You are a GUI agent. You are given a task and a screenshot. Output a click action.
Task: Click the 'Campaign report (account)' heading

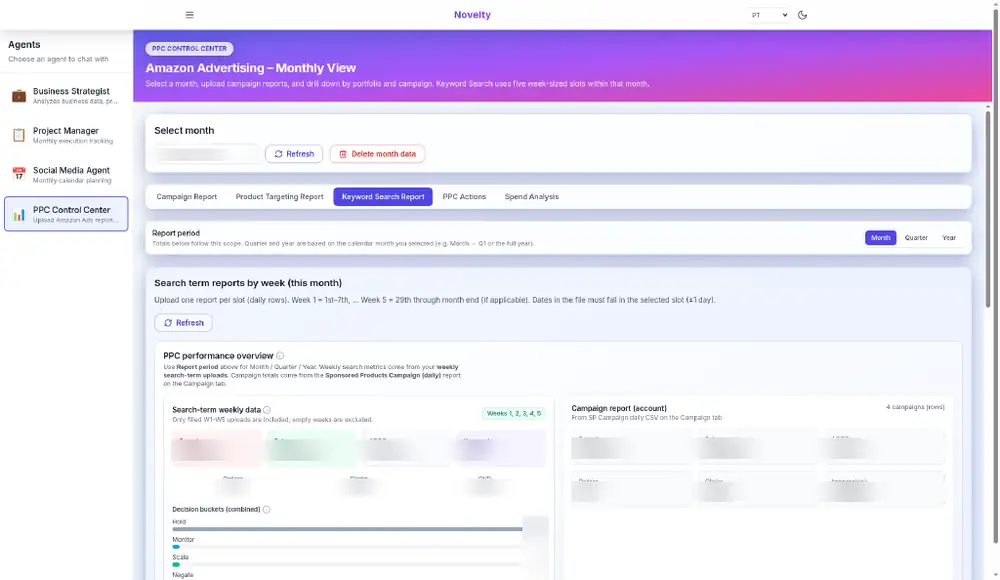click(x=619, y=408)
